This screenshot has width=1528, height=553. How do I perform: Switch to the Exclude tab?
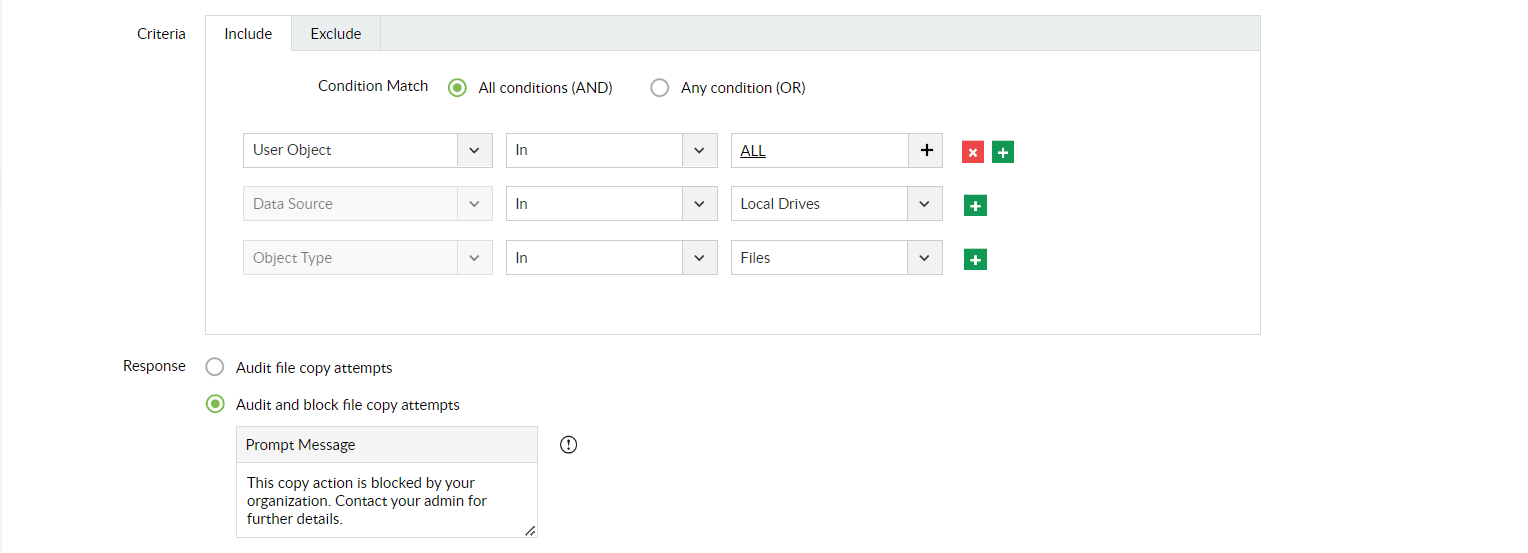(336, 33)
